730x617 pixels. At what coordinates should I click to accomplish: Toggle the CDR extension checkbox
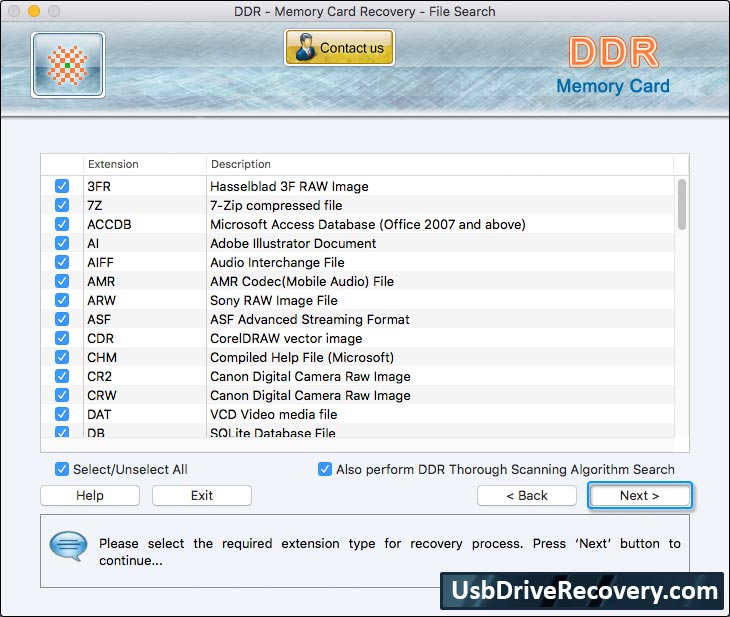pos(62,338)
